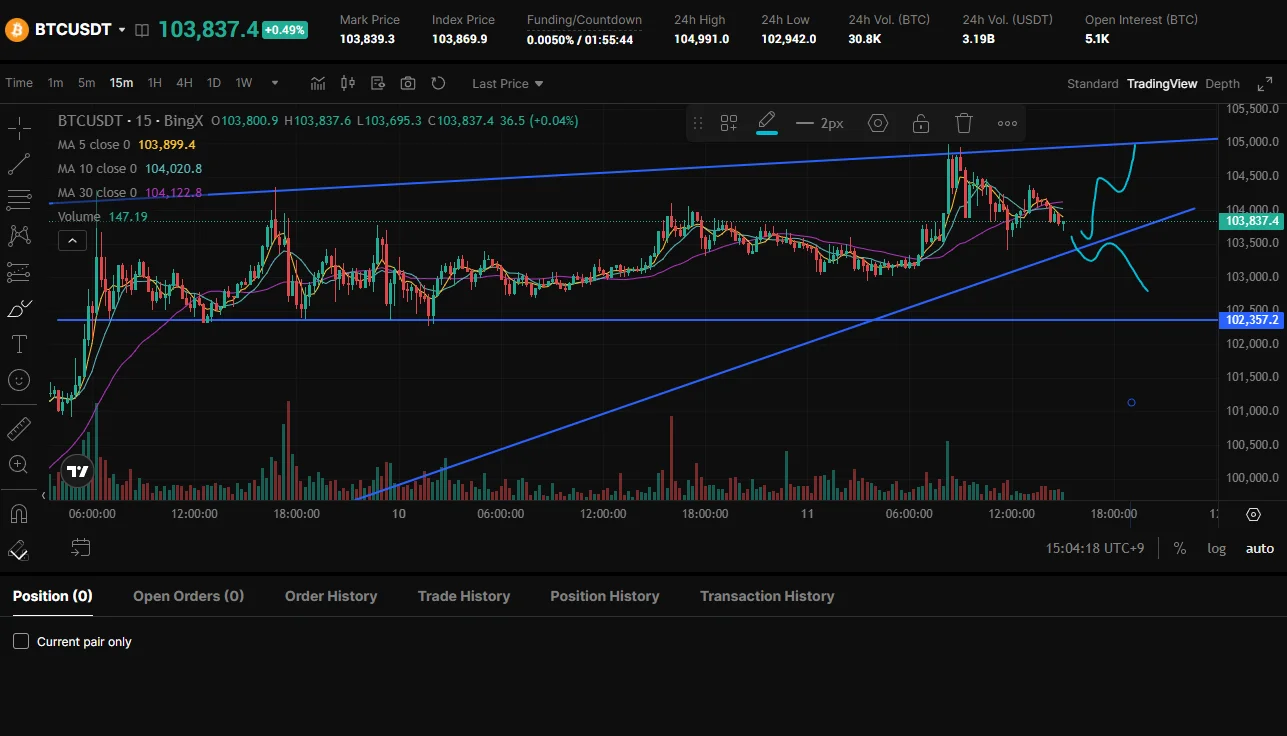Open the projection and measurement tool
The height and width of the screenshot is (736, 1287).
click(19, 272)
